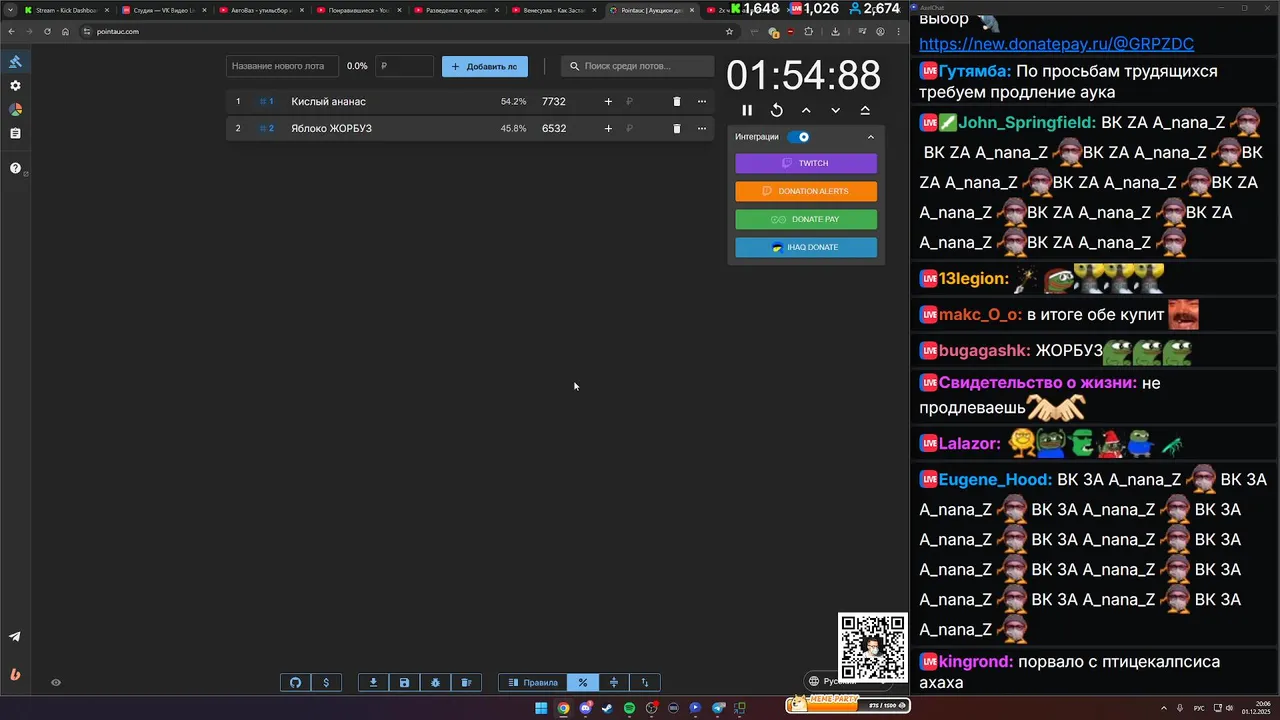This screenshot has height=720, width=1280.
Task: Click the clear-all trash icon in bottom toolbar
Action: 466,683
